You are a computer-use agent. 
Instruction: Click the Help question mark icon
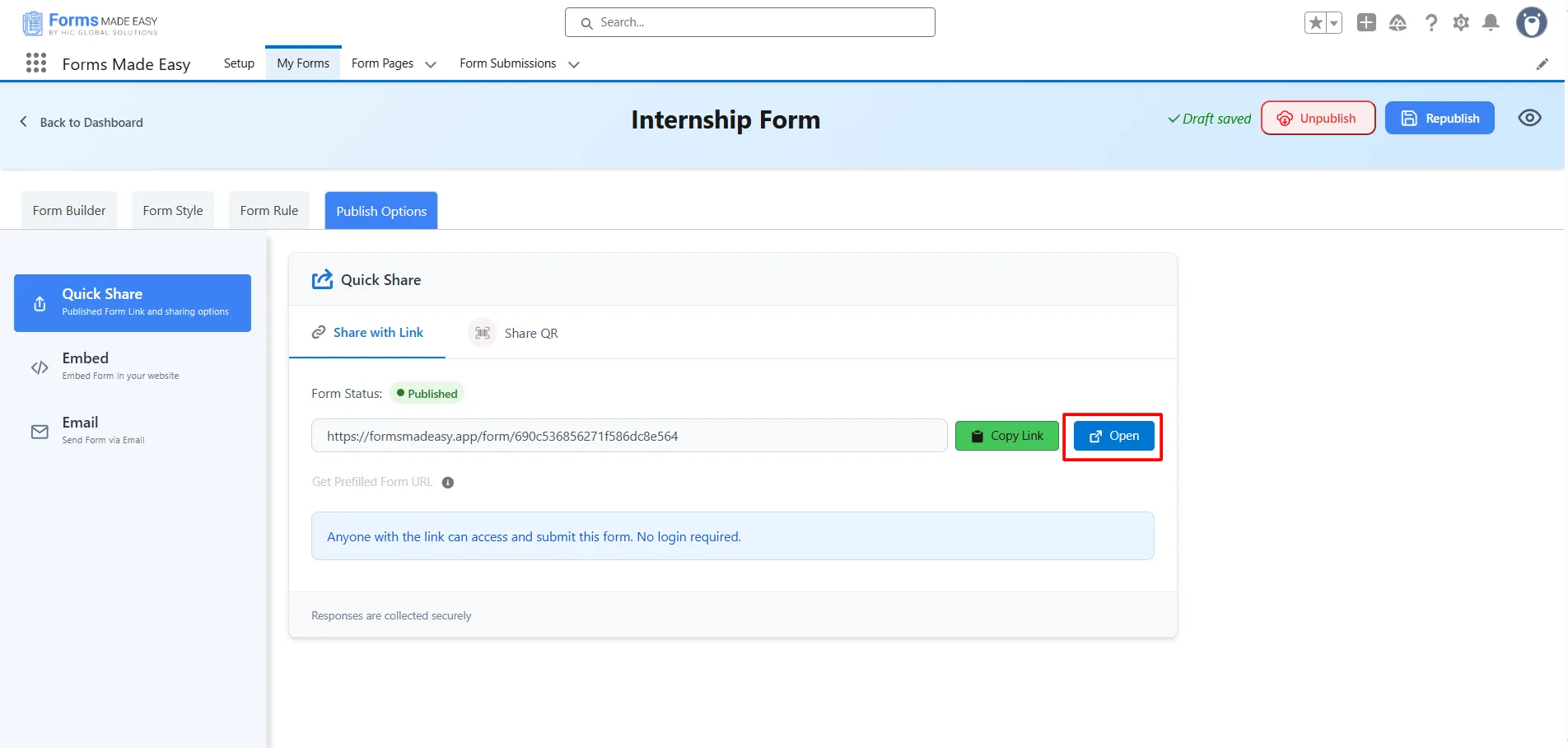(1431, 23)
